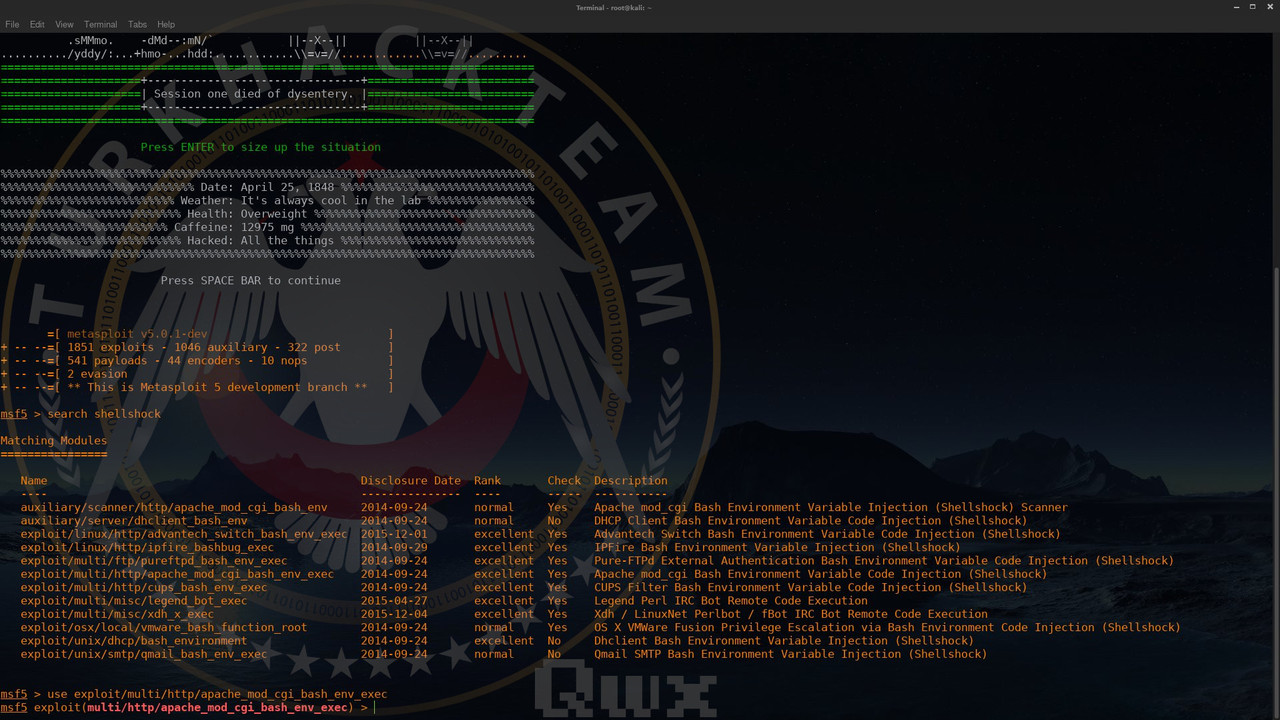Open the Edit menu
The height and width of the screenshot is (720, 1280).
coord(37,24)
